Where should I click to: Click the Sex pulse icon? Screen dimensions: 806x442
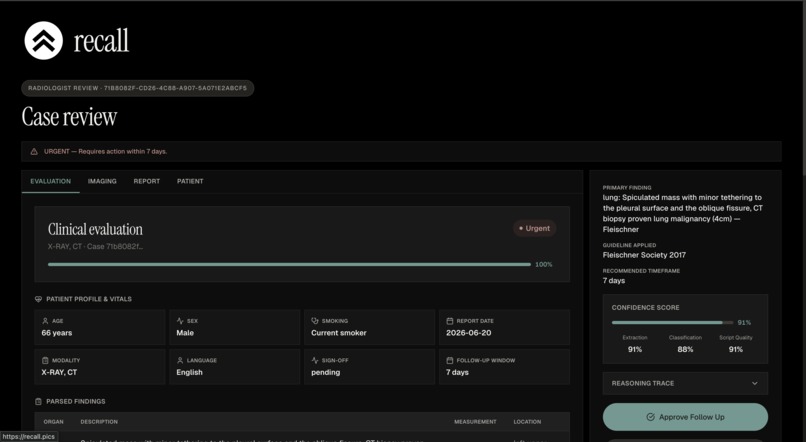pyautogui.click(x=180, y=321)
